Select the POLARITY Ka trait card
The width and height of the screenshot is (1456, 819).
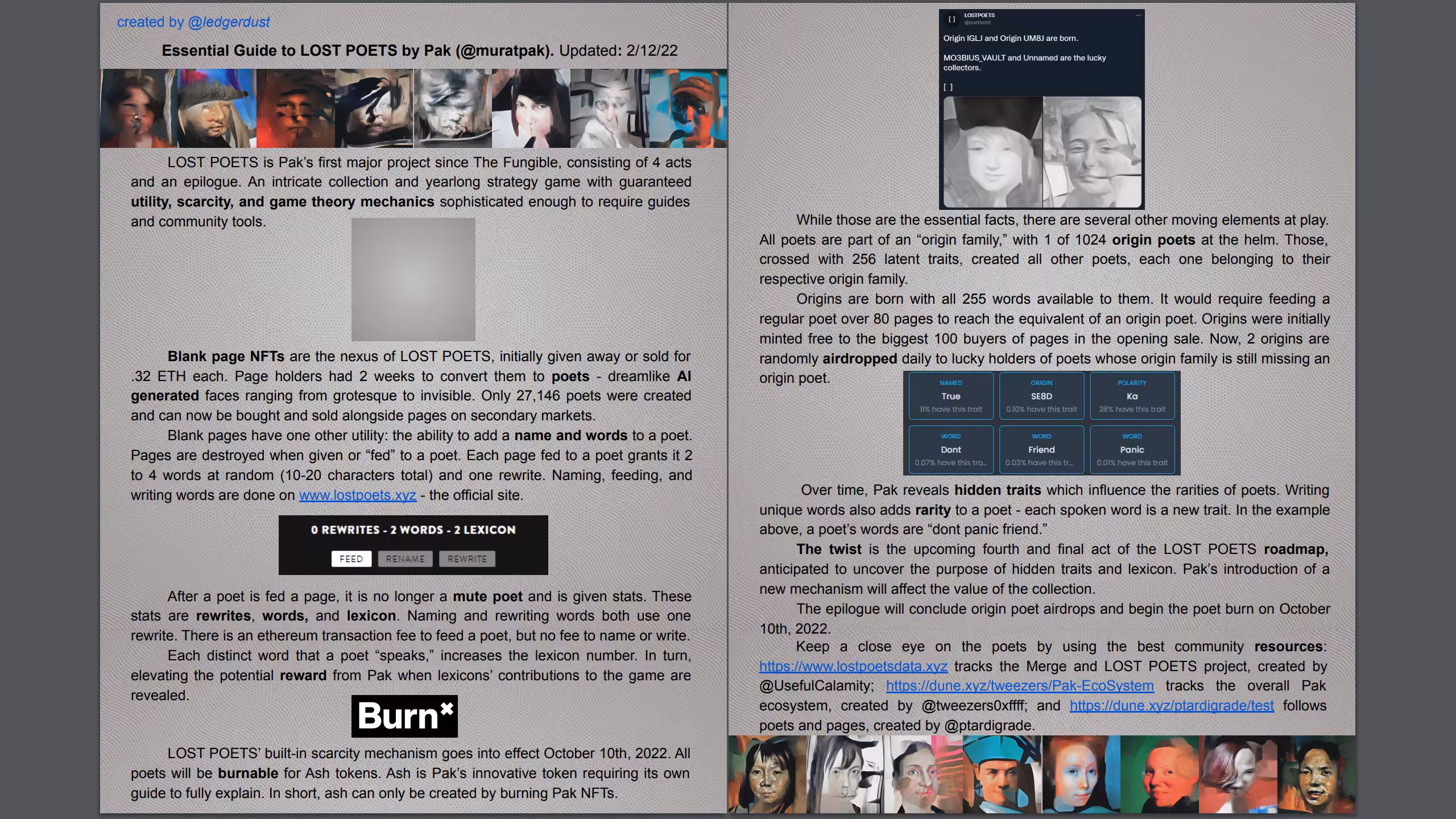click(1132, 396)
